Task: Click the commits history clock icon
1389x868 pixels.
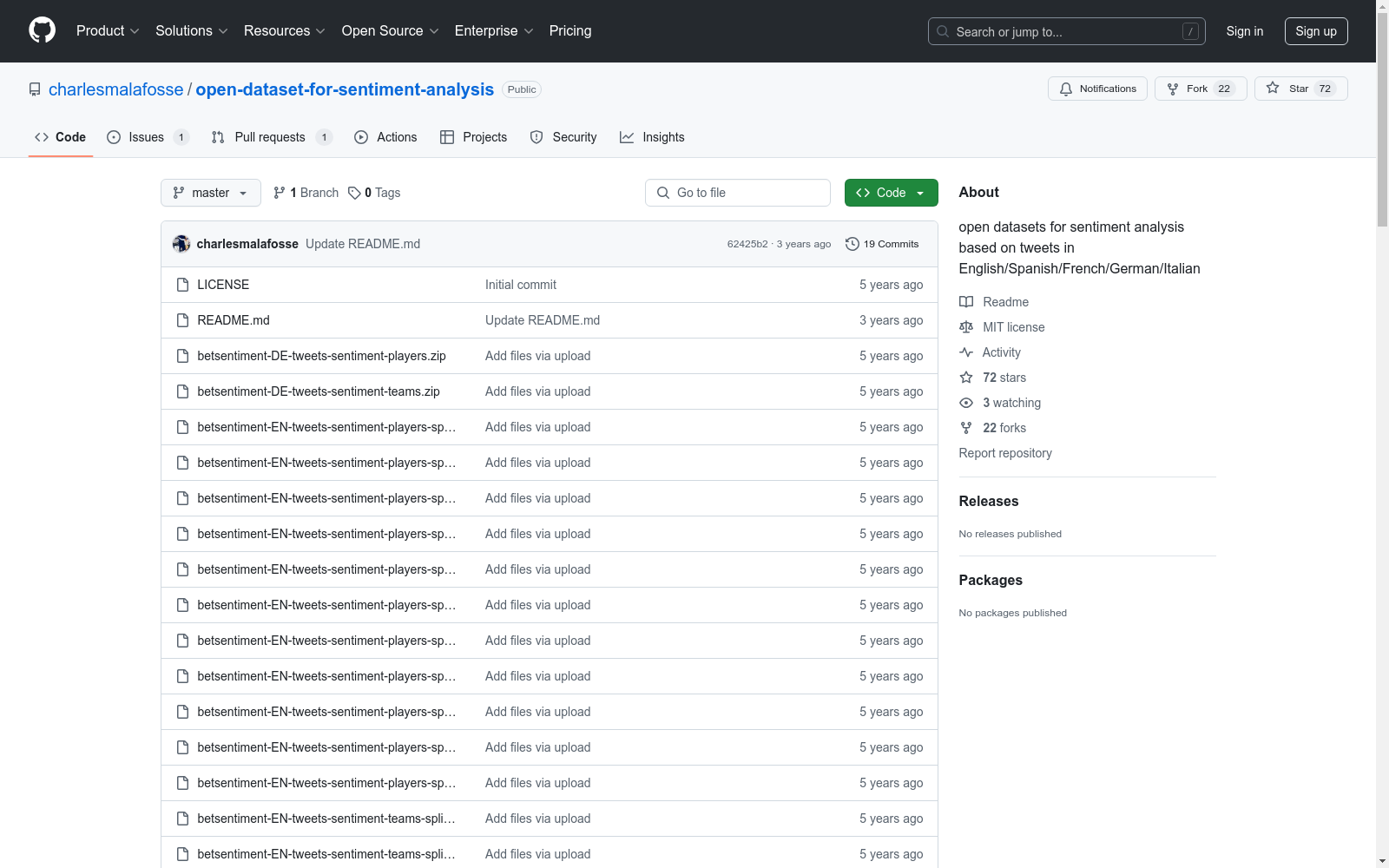Action: pos(852,244)
